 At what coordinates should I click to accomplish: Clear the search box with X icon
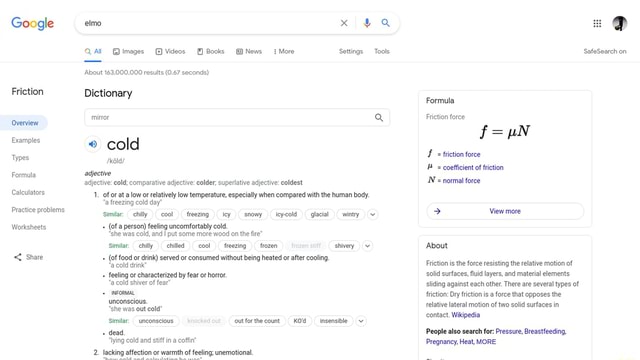tap(344, 23)
